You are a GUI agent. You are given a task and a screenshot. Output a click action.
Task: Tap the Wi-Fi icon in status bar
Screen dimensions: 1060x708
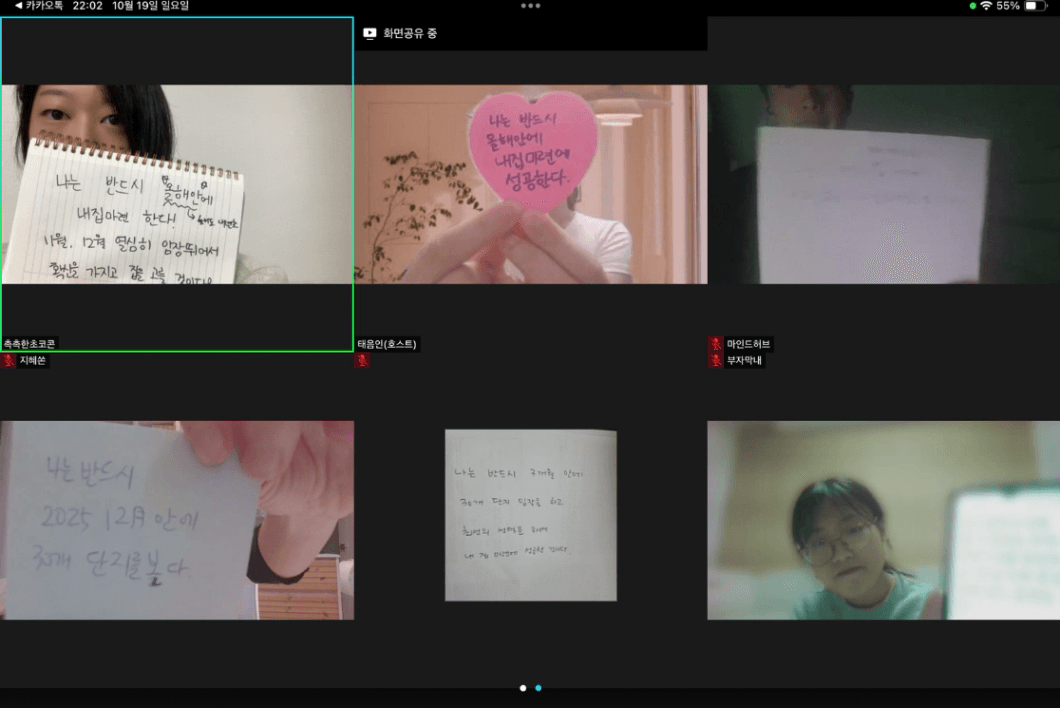[986, 6]
